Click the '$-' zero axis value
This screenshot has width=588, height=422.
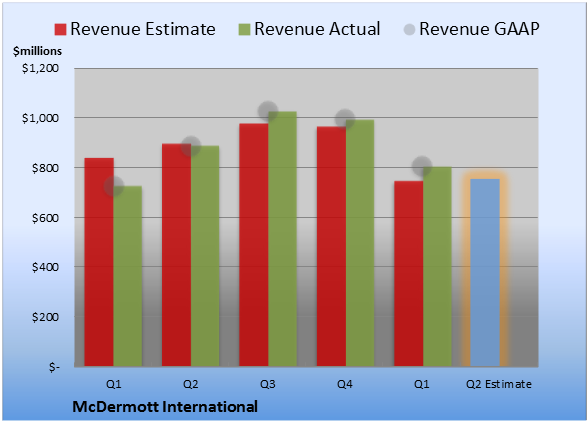pyautogui.click(x=54, y=367)
